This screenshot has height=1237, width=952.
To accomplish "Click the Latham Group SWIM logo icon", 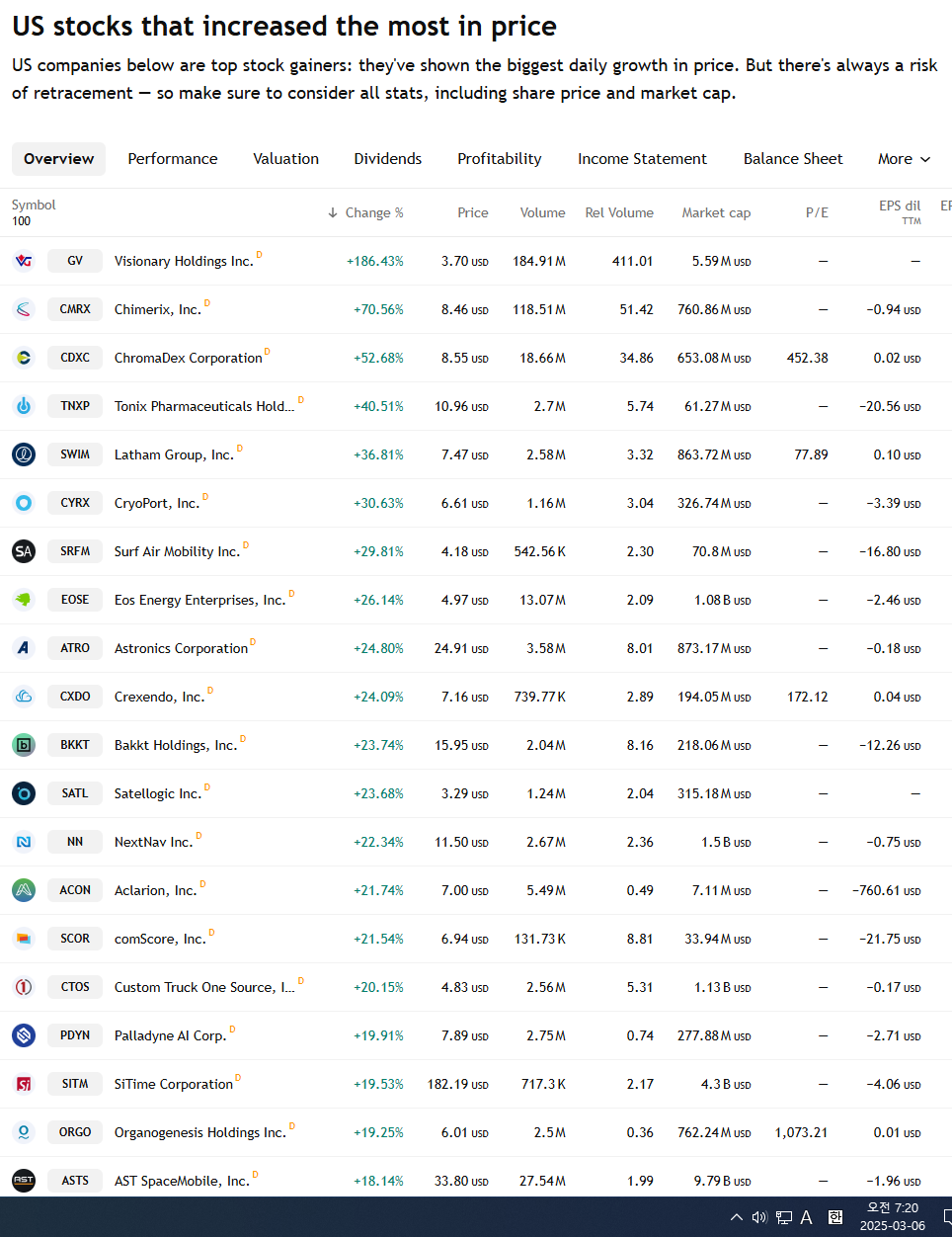I will [24, 454].
